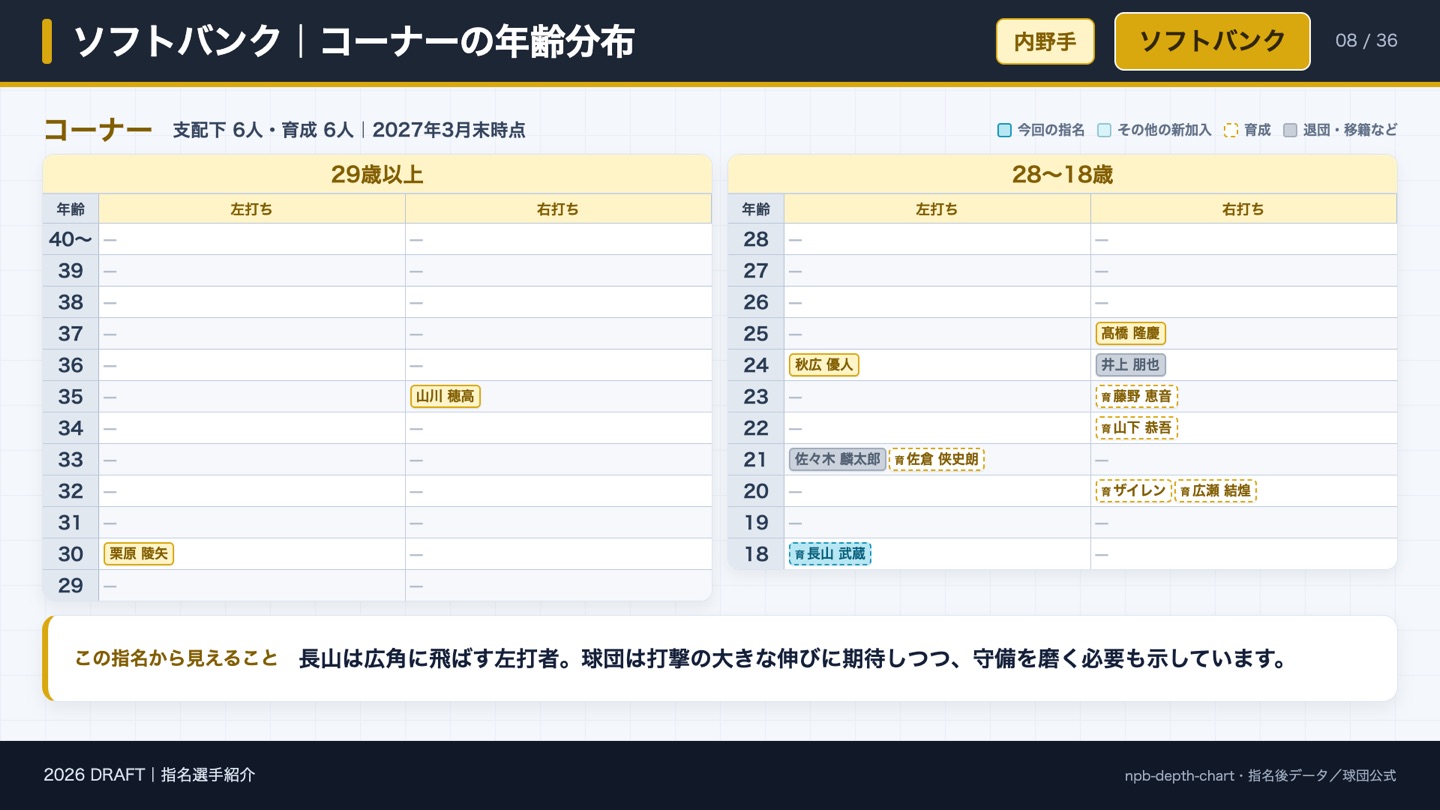Click the age 18 row label

(x=756, y=553)
